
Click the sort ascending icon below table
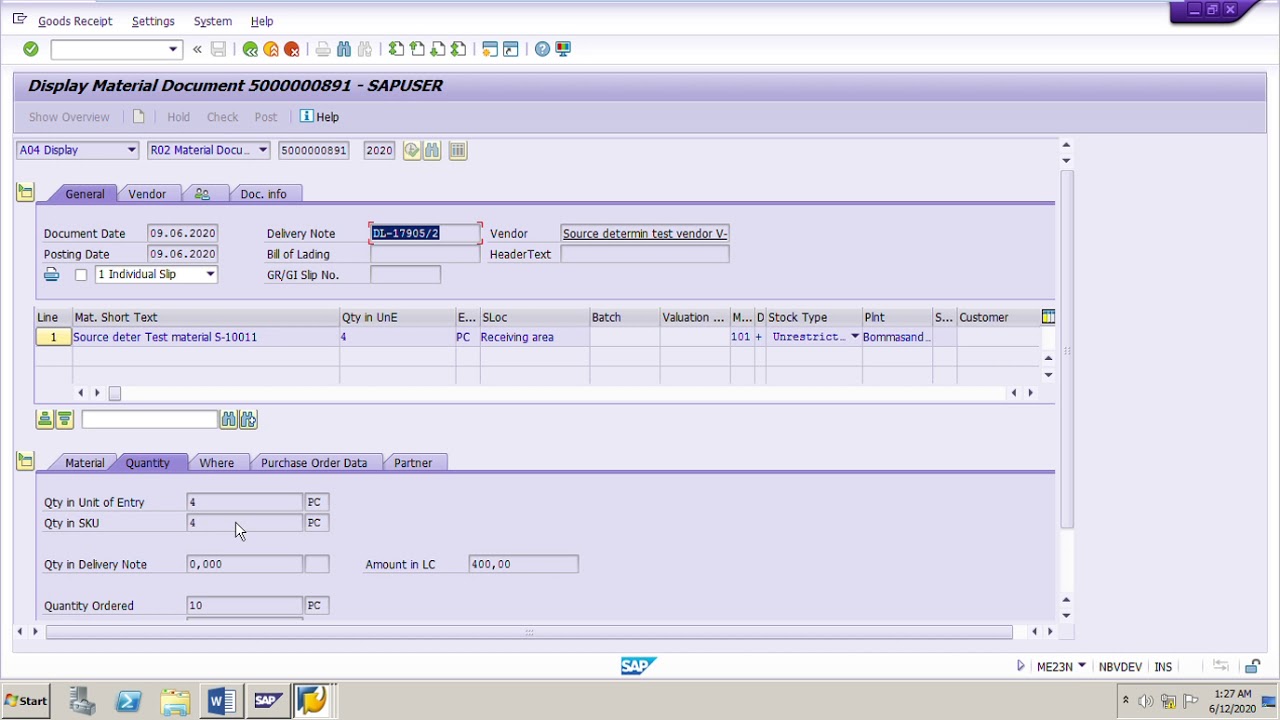(x=45, y=420)
